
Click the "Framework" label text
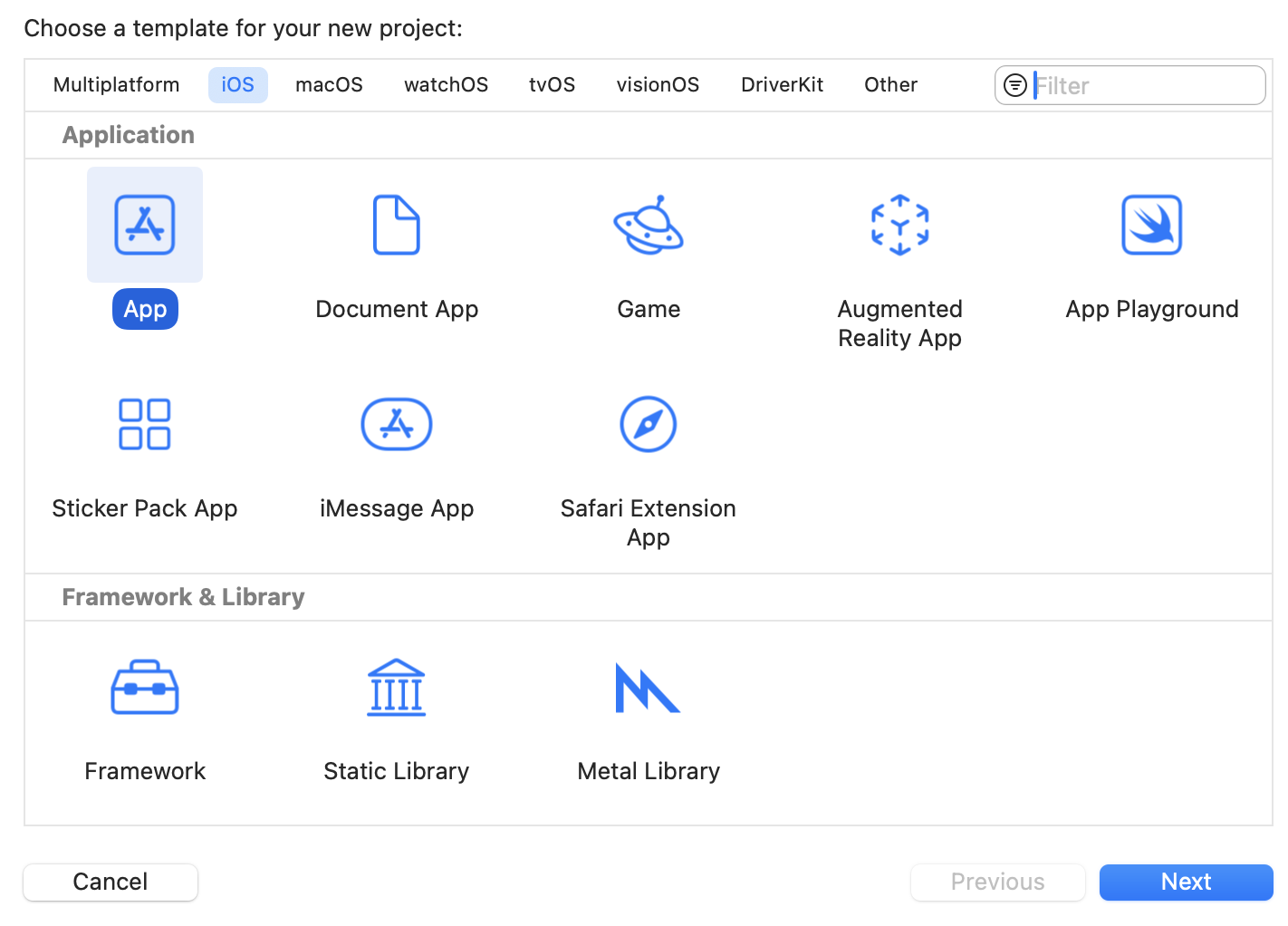pyautogui.click(x=145, y=771)
